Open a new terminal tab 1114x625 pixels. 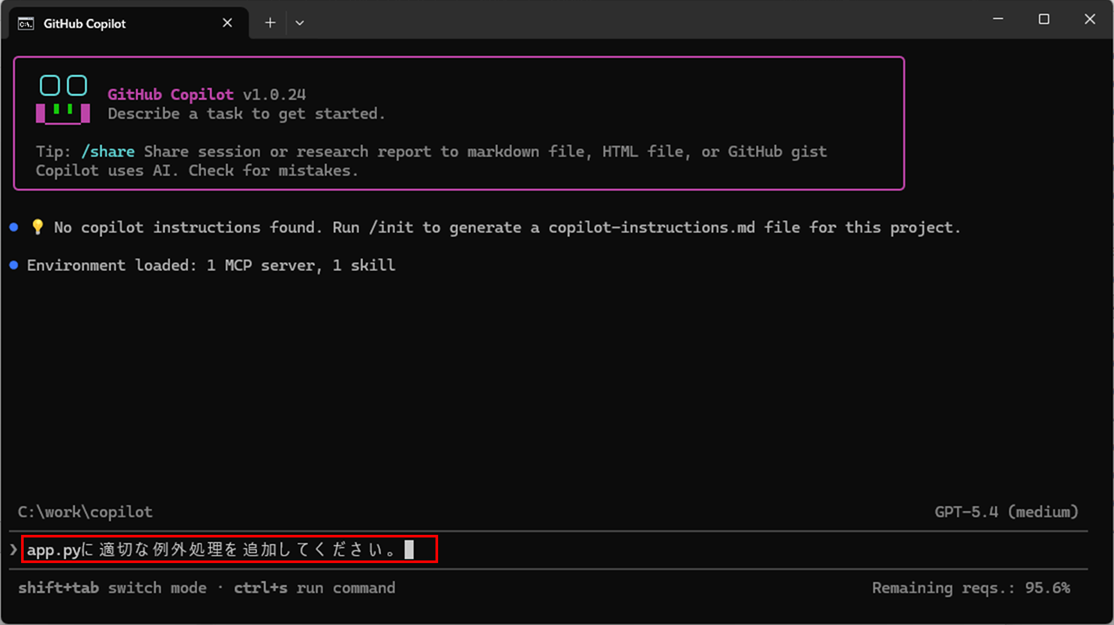click(x=270, y=22)
